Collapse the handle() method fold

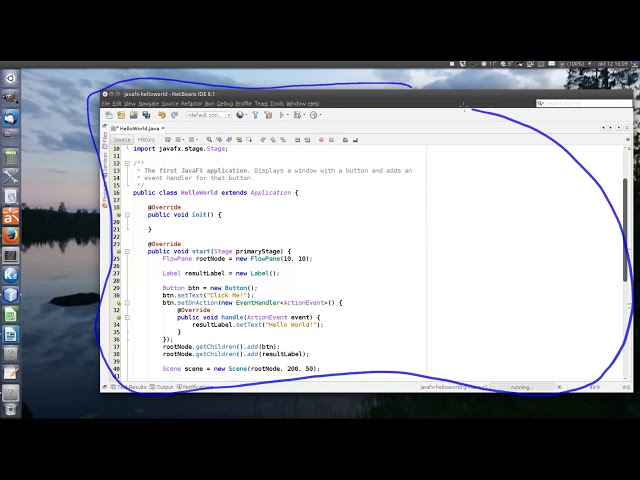coord(127,318)
